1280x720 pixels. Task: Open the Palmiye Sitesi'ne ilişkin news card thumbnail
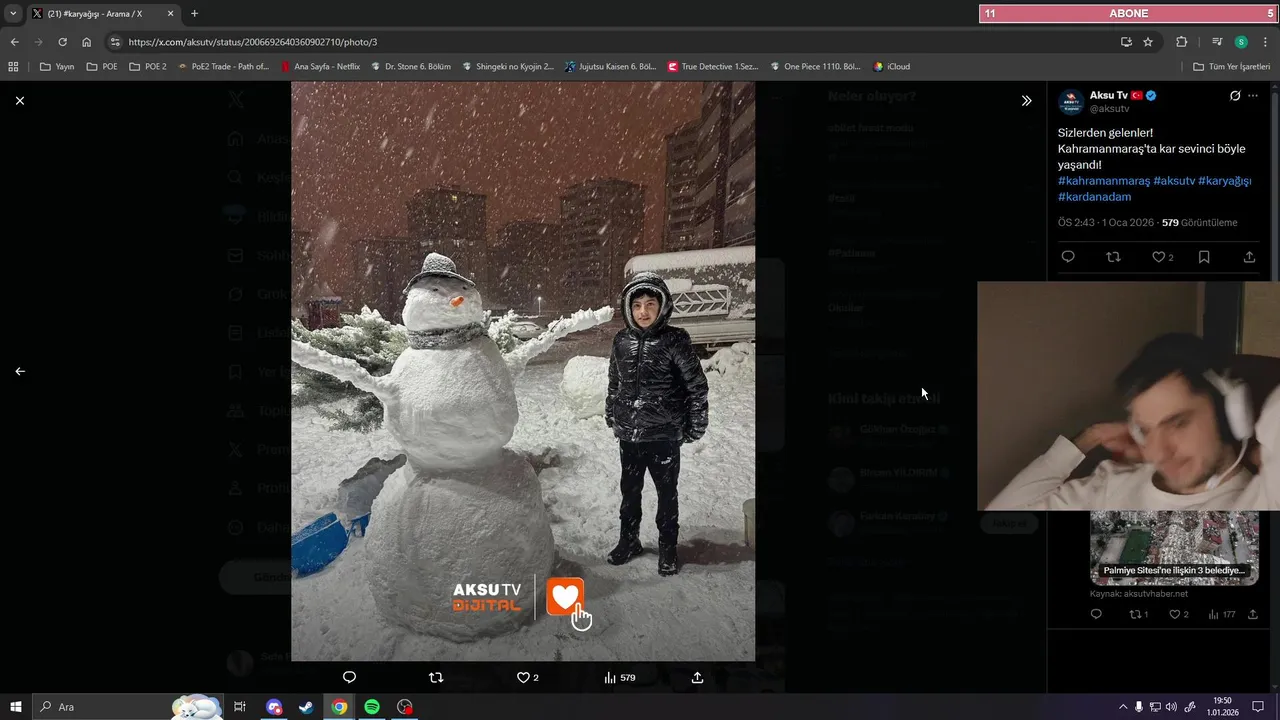click(x=1174, y=548)
